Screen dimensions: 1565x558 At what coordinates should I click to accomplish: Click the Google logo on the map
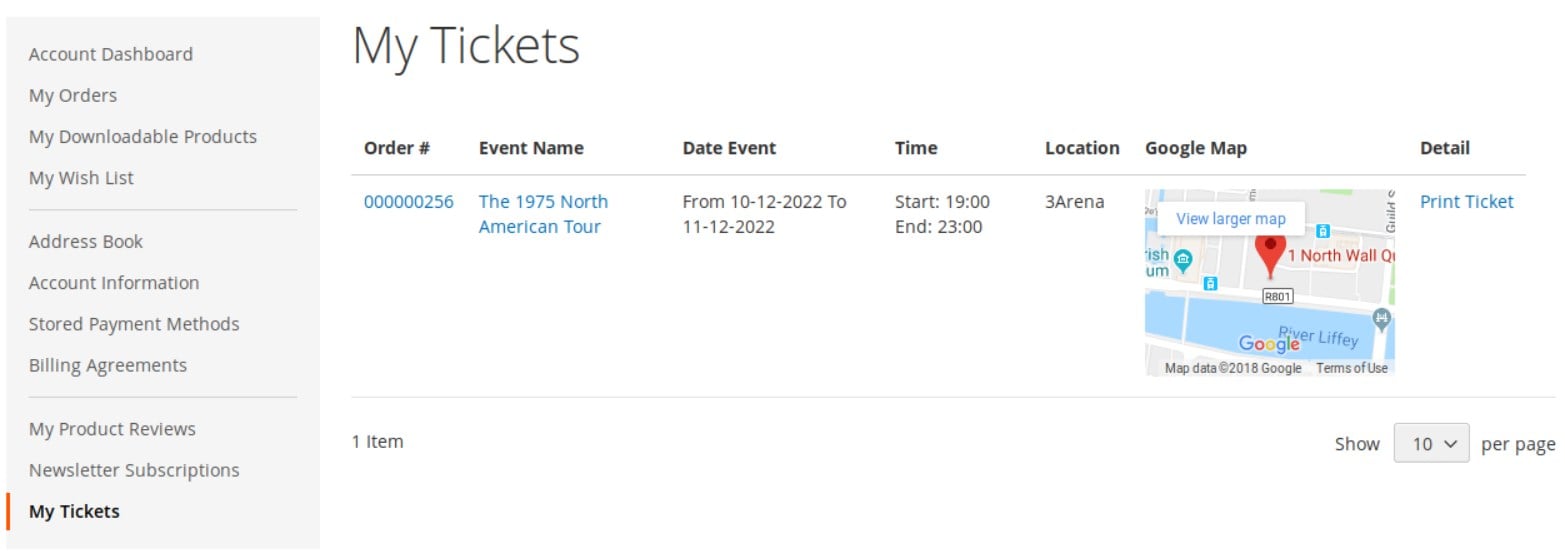(x=1269, y=344)
